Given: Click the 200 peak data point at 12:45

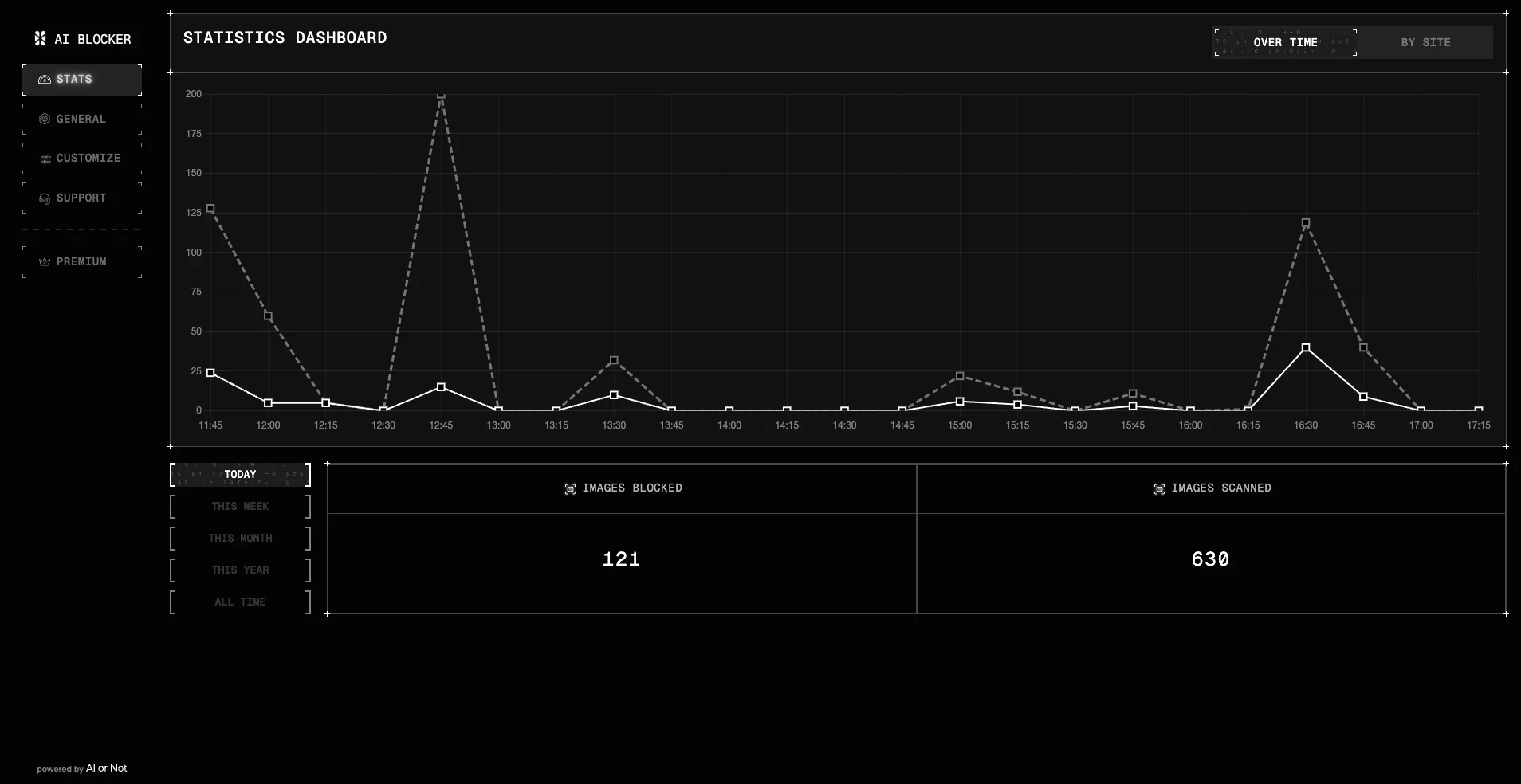Looking at the screenshot, I should (x=442, y=95).
